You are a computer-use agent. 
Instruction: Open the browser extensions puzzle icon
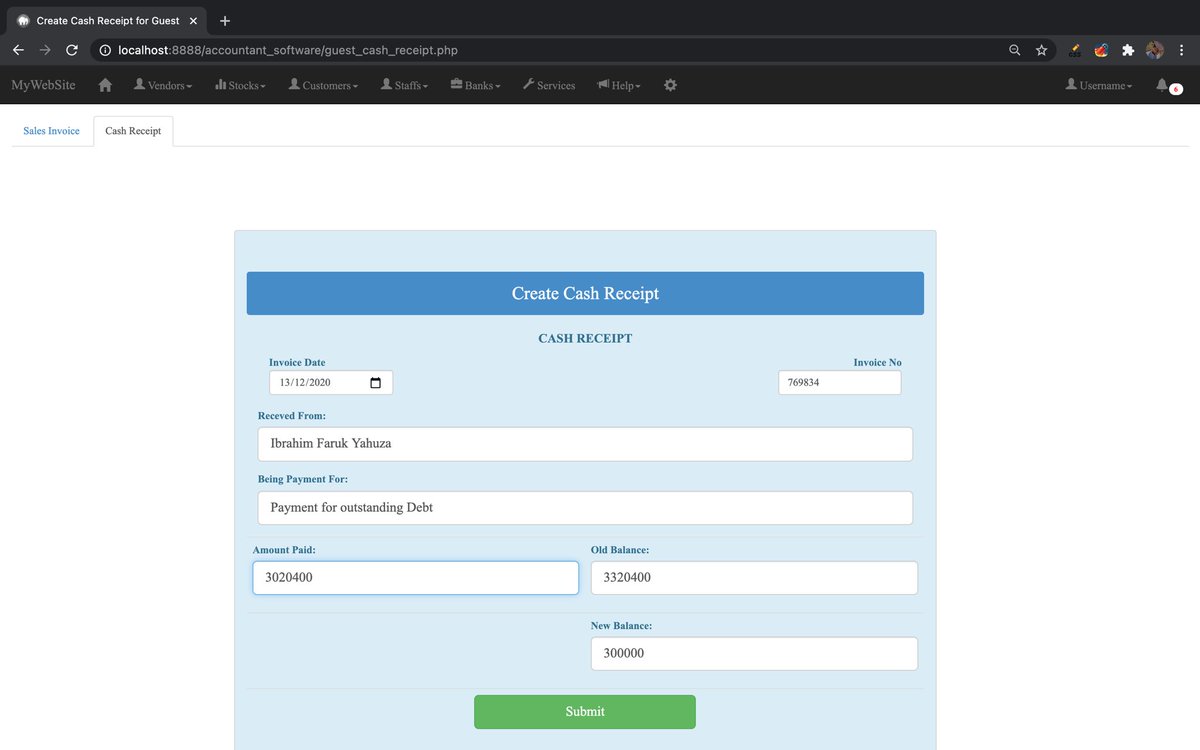coord(1128,49)
